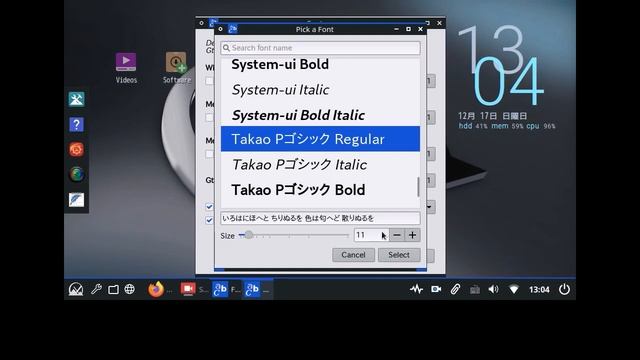Launch the orange lifebuoy icon in the dock
Screen dimensions: 640x360
pyautogui.click(x=76, y=149)
